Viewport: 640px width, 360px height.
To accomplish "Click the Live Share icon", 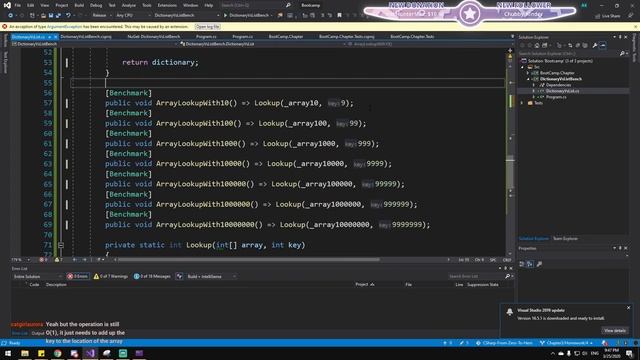I will pos(598,16).
